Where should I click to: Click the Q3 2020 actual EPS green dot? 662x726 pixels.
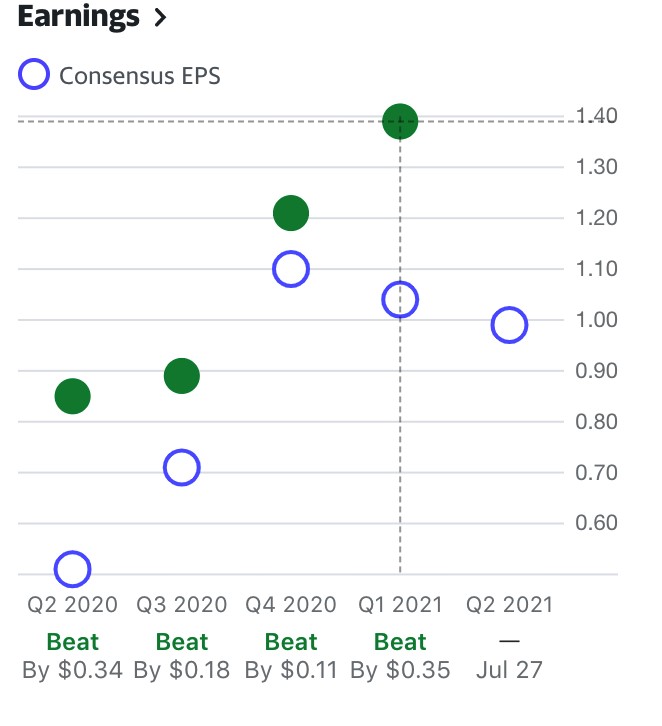tap(181, 376)
